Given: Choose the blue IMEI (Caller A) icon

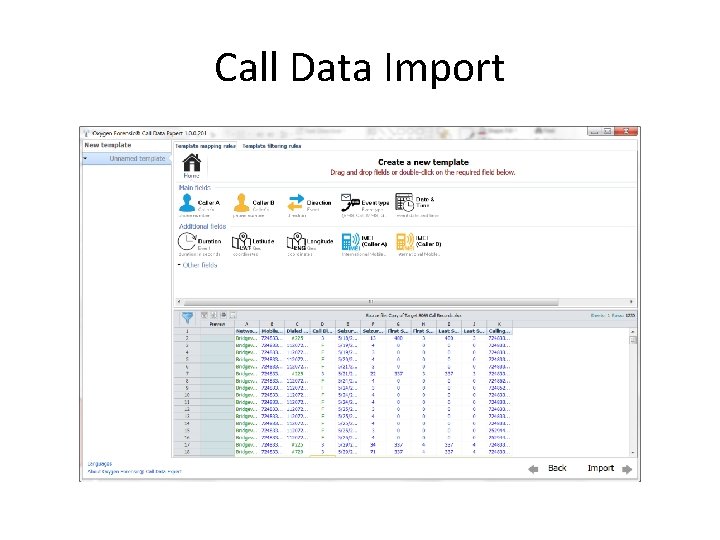Looking at the screenshot, I should [351, 241].
